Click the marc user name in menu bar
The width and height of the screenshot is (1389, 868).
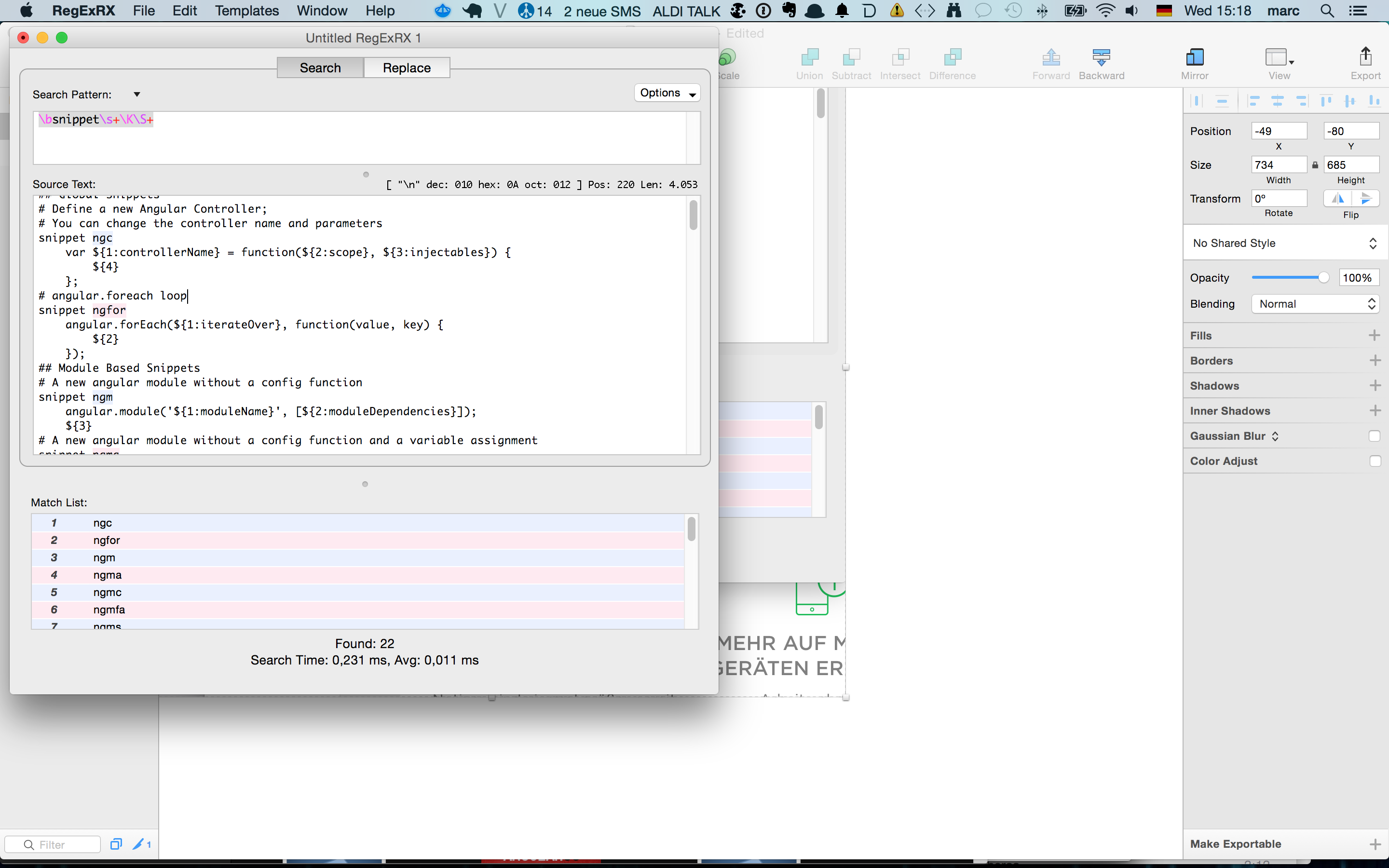coord(1283,11)
